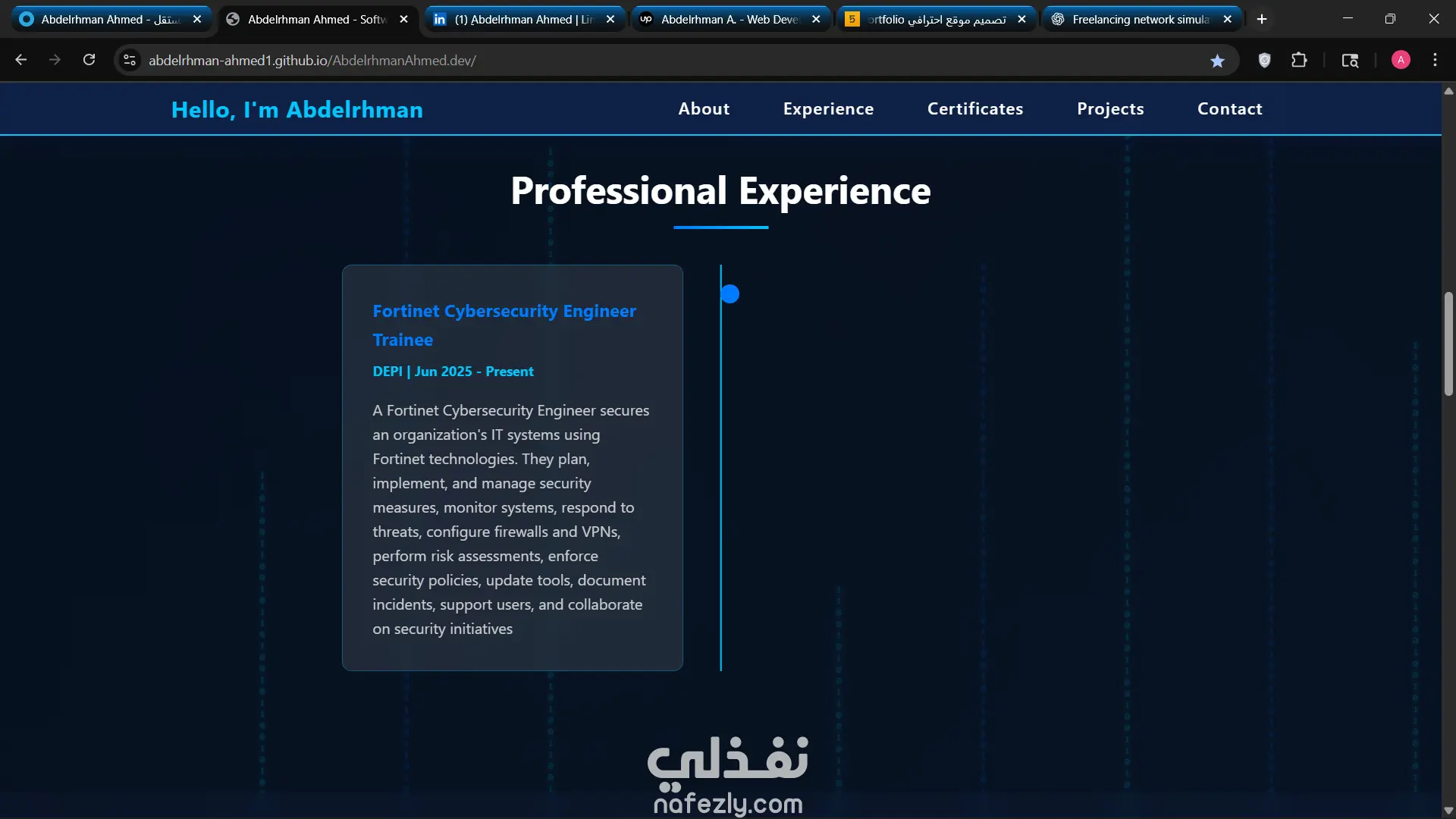Close the Upwork Web Developer tab
This screenshot has width=1456, height=819.
tap(816, 19)
